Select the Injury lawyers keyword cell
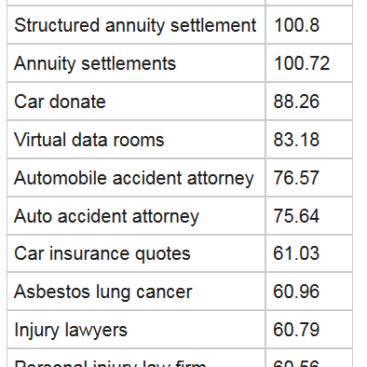 click(x=136, y=330)
